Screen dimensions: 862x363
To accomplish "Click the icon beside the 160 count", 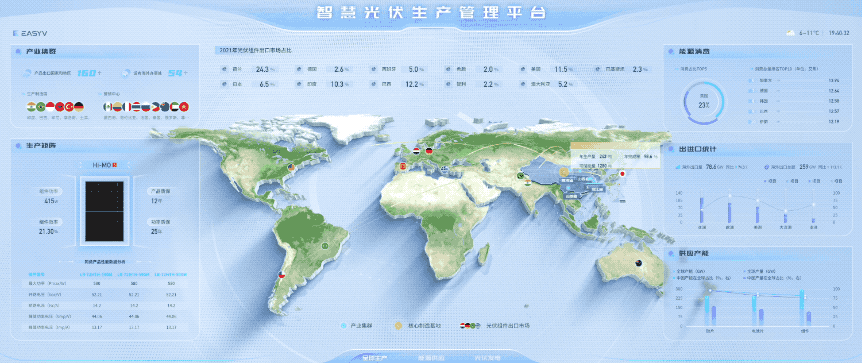I will pyautogui.click(x=26, y=73).
